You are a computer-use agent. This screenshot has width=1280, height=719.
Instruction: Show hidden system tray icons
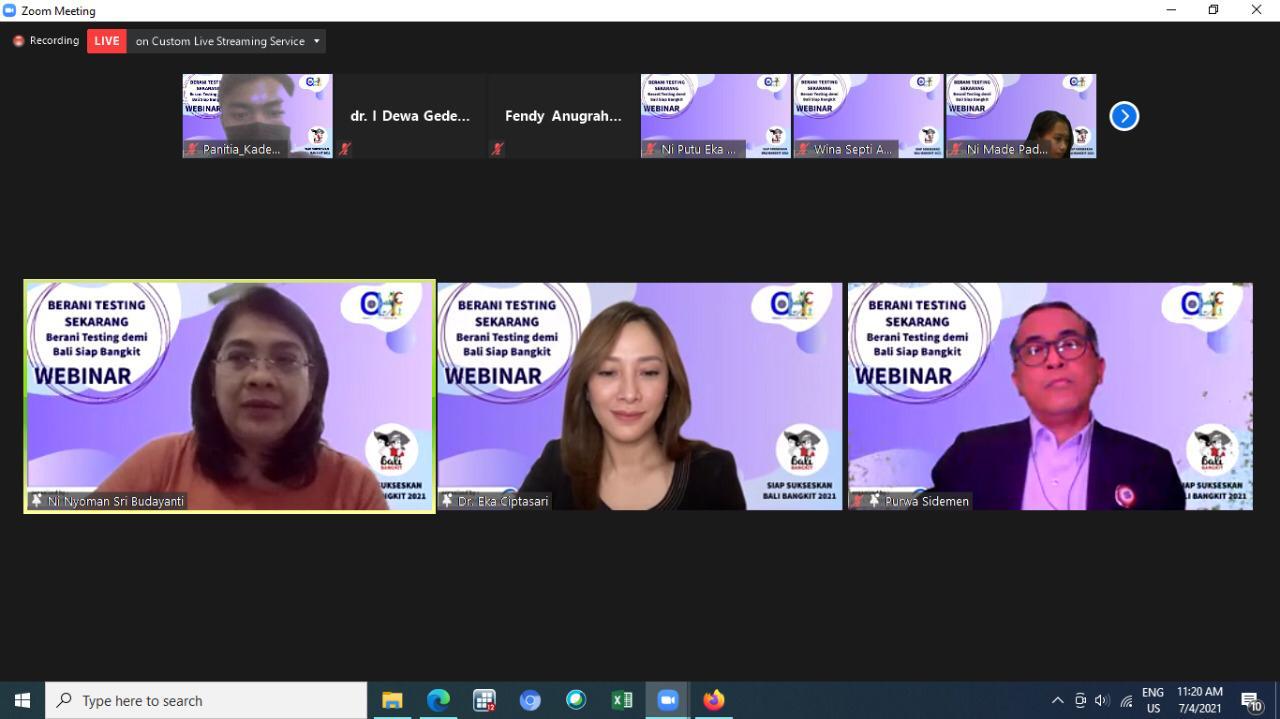pyautogui.click(x=1057, y=700)
